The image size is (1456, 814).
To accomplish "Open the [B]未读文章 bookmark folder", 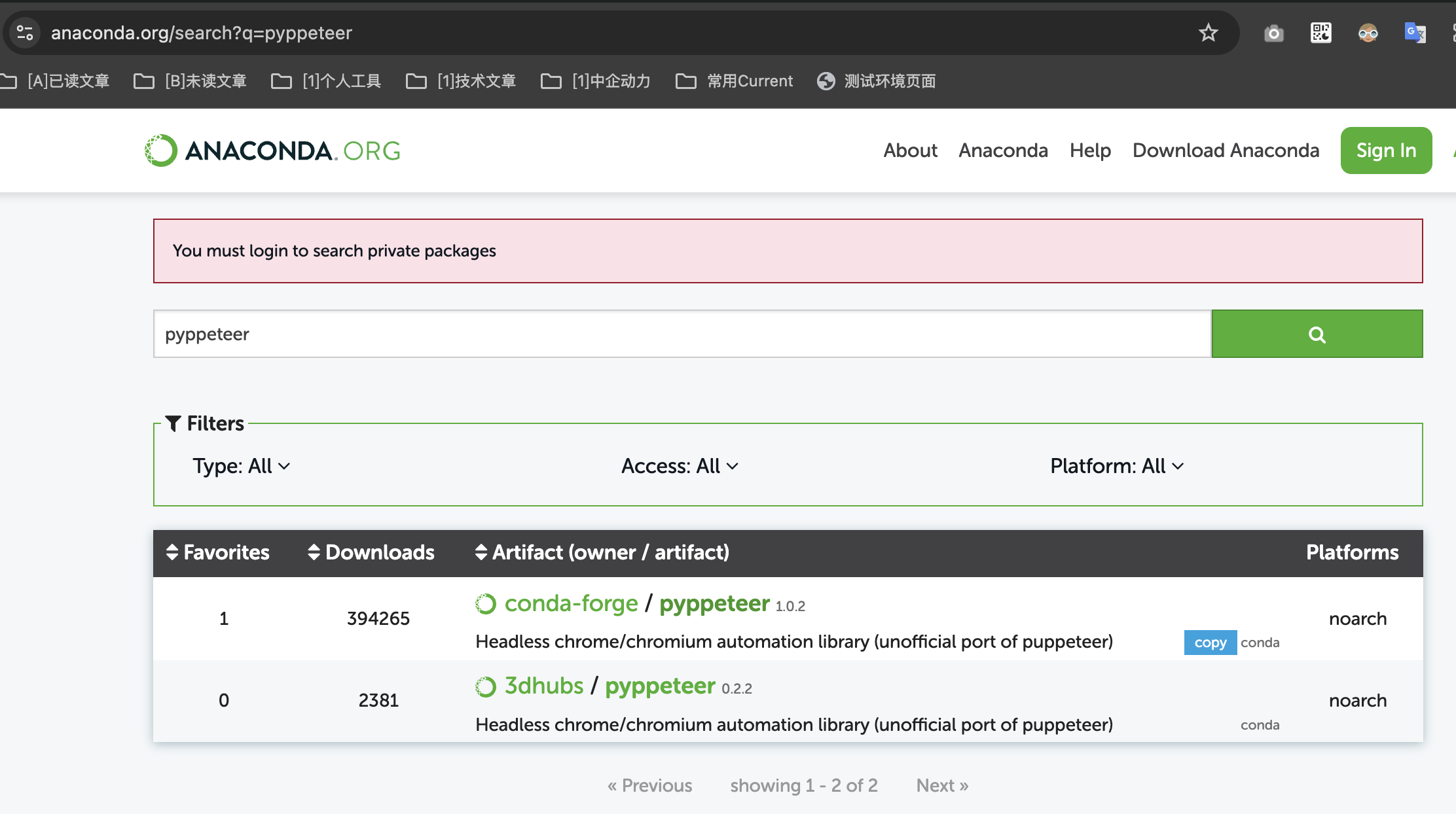I will [190, 81].
